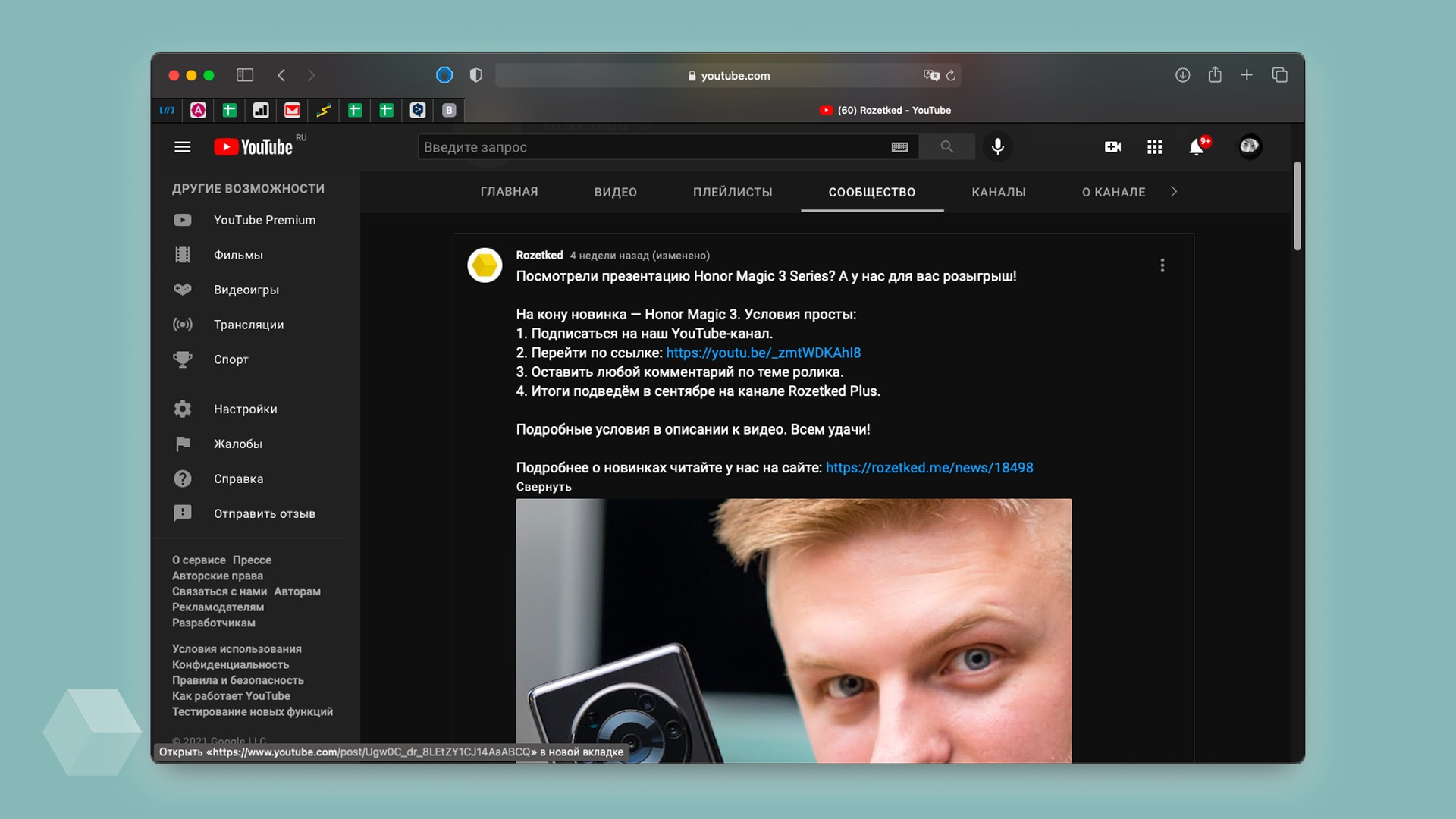Open the on-screen keyboard in search box
This screenshot has width=1456, height=819.
coord(899,147)
